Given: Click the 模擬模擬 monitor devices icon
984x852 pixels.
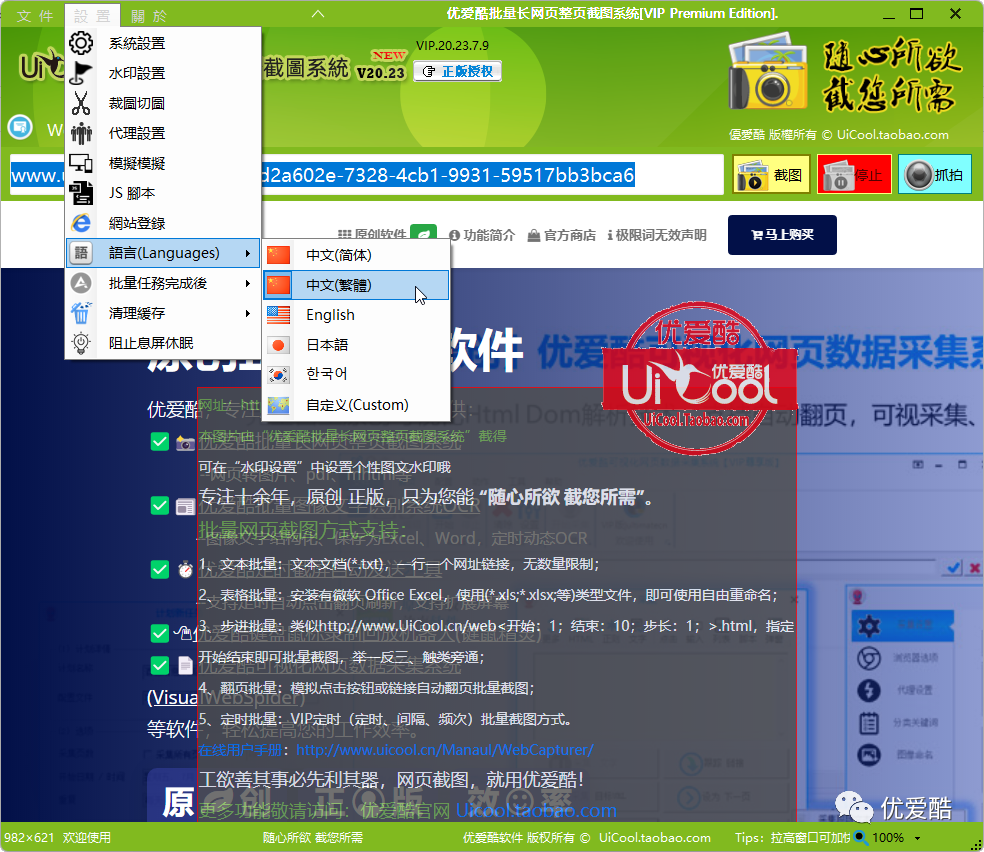Looking at the screenshot, I should pyautogui.click(x=81, y=163).
